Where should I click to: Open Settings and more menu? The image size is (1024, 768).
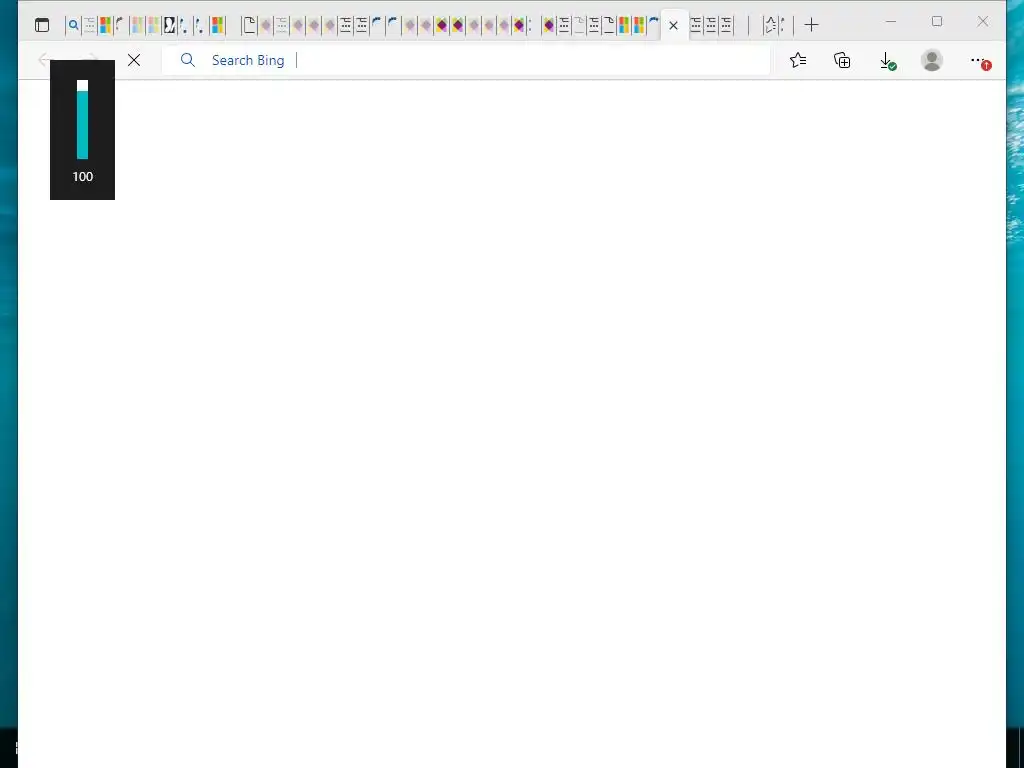(980, 61)
